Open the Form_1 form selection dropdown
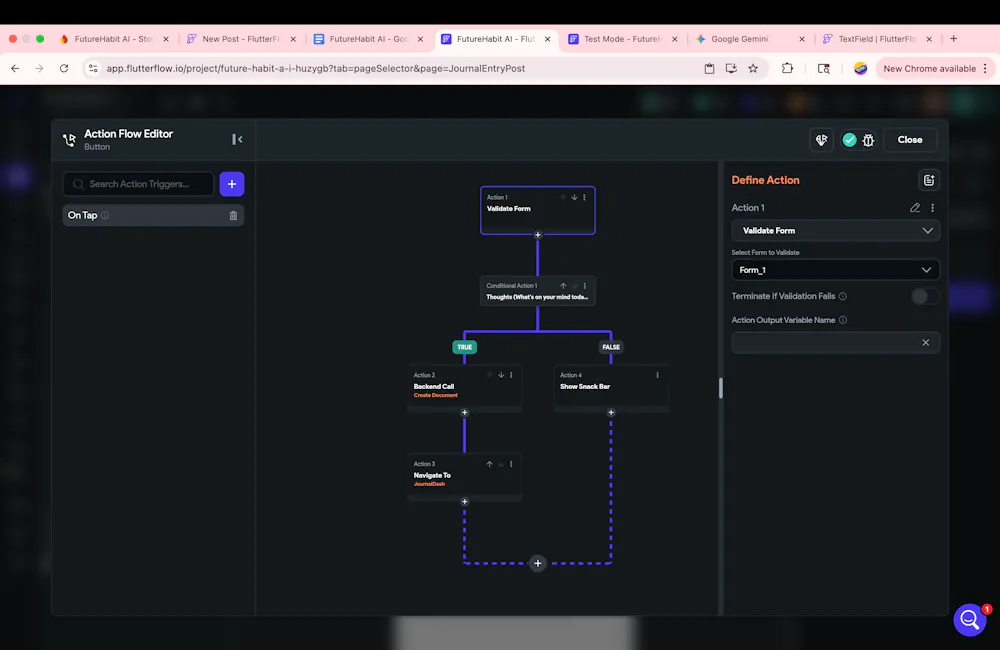The width and height of the screenshot is (1000, 650). pyautogui.click(x=835, y=270)
